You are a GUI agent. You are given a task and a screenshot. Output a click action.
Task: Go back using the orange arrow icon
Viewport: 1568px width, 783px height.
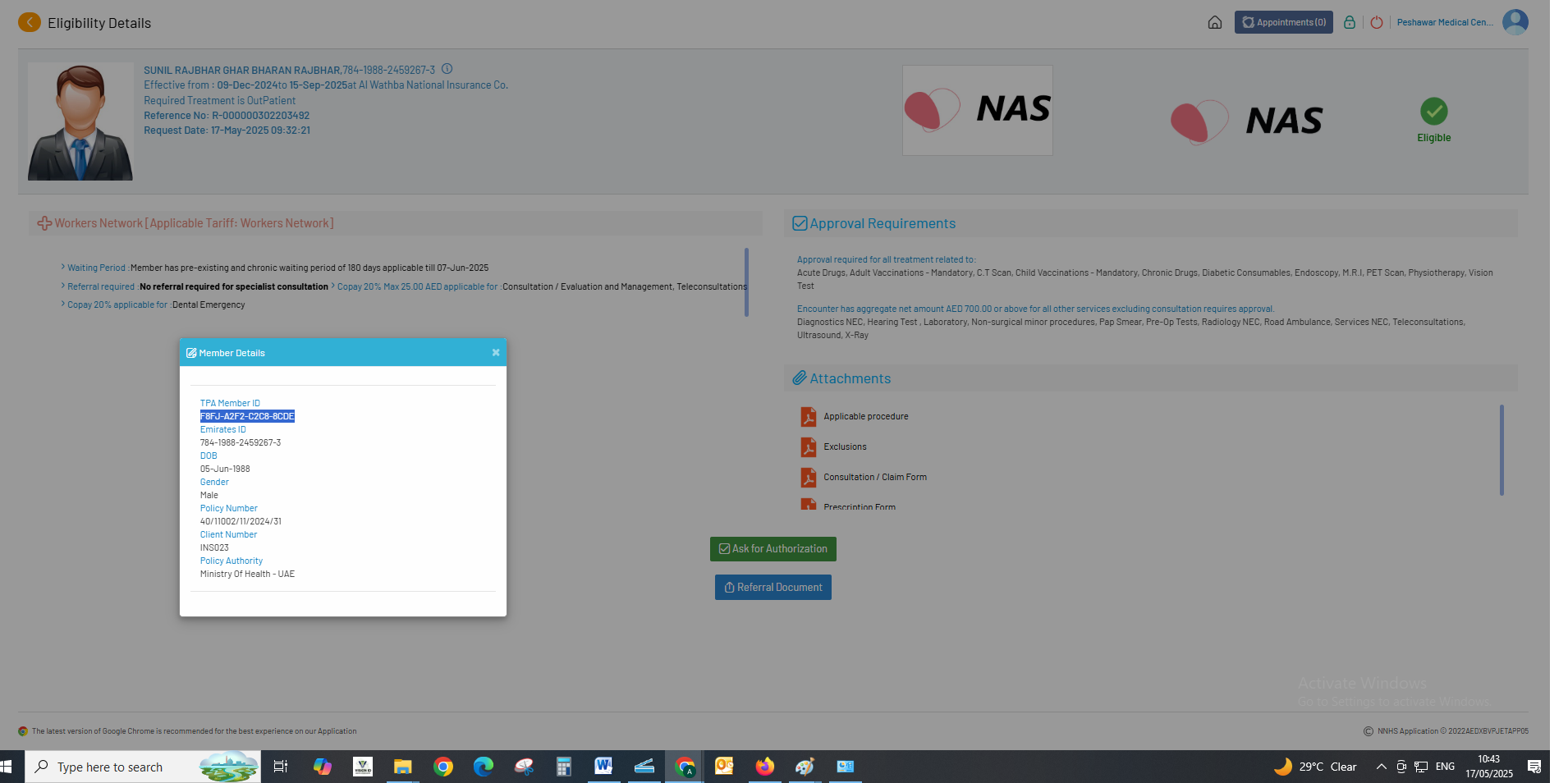(x=30, y=22)
